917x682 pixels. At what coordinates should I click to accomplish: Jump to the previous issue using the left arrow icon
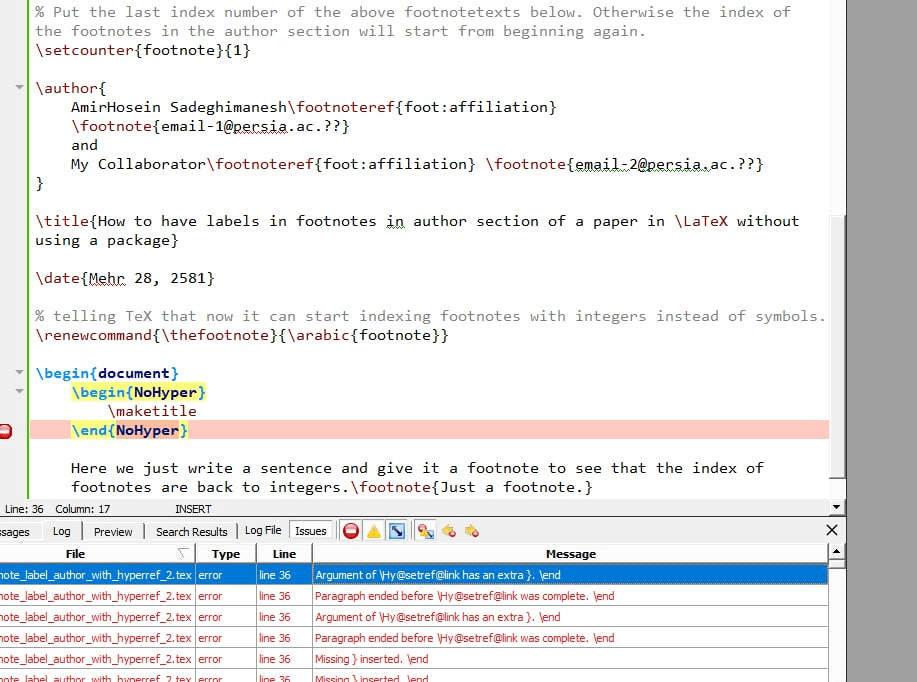pyautogui.click(x=448, y=531)
